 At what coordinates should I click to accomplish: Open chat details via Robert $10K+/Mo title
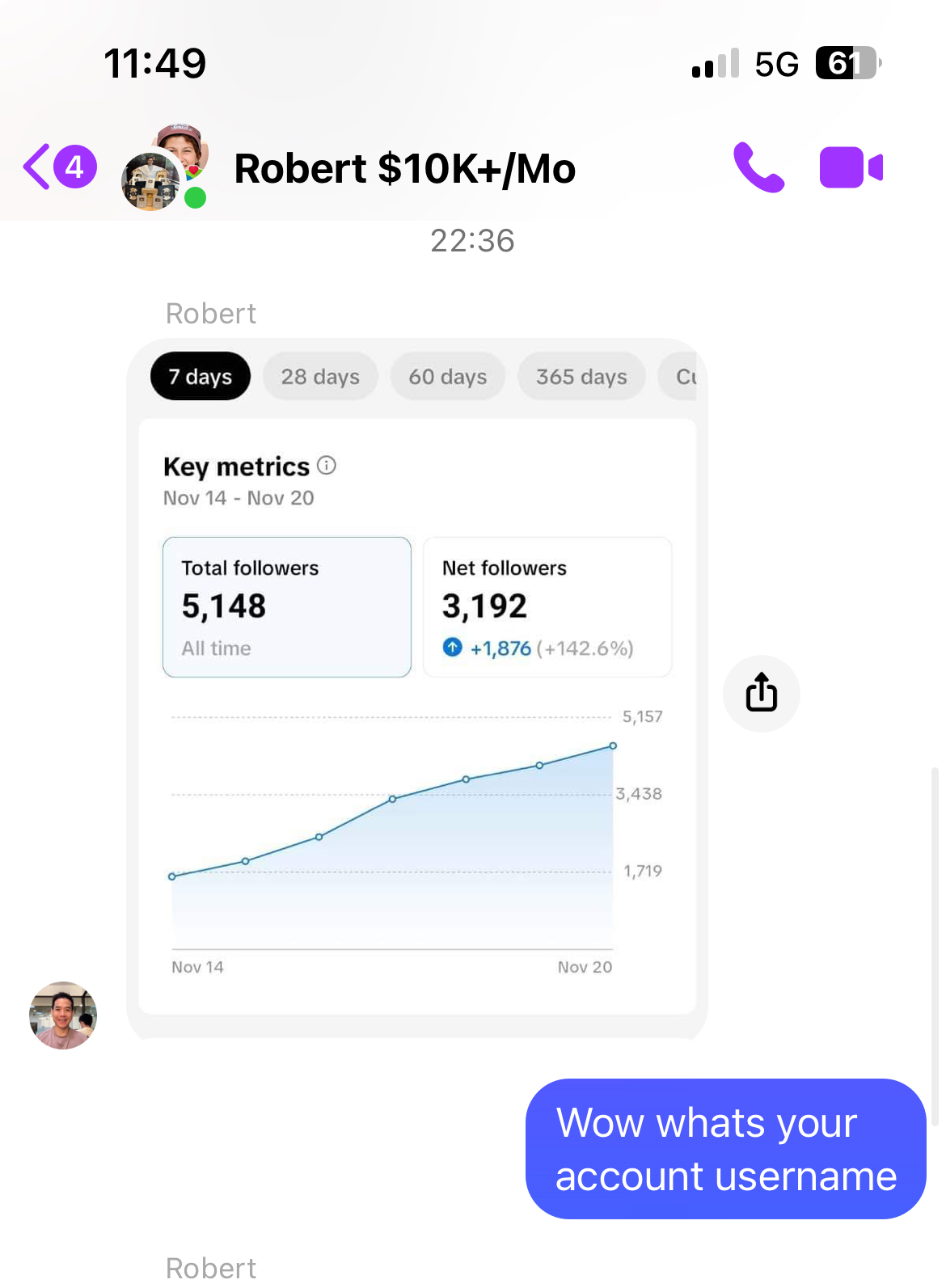[x=405, y=168]
